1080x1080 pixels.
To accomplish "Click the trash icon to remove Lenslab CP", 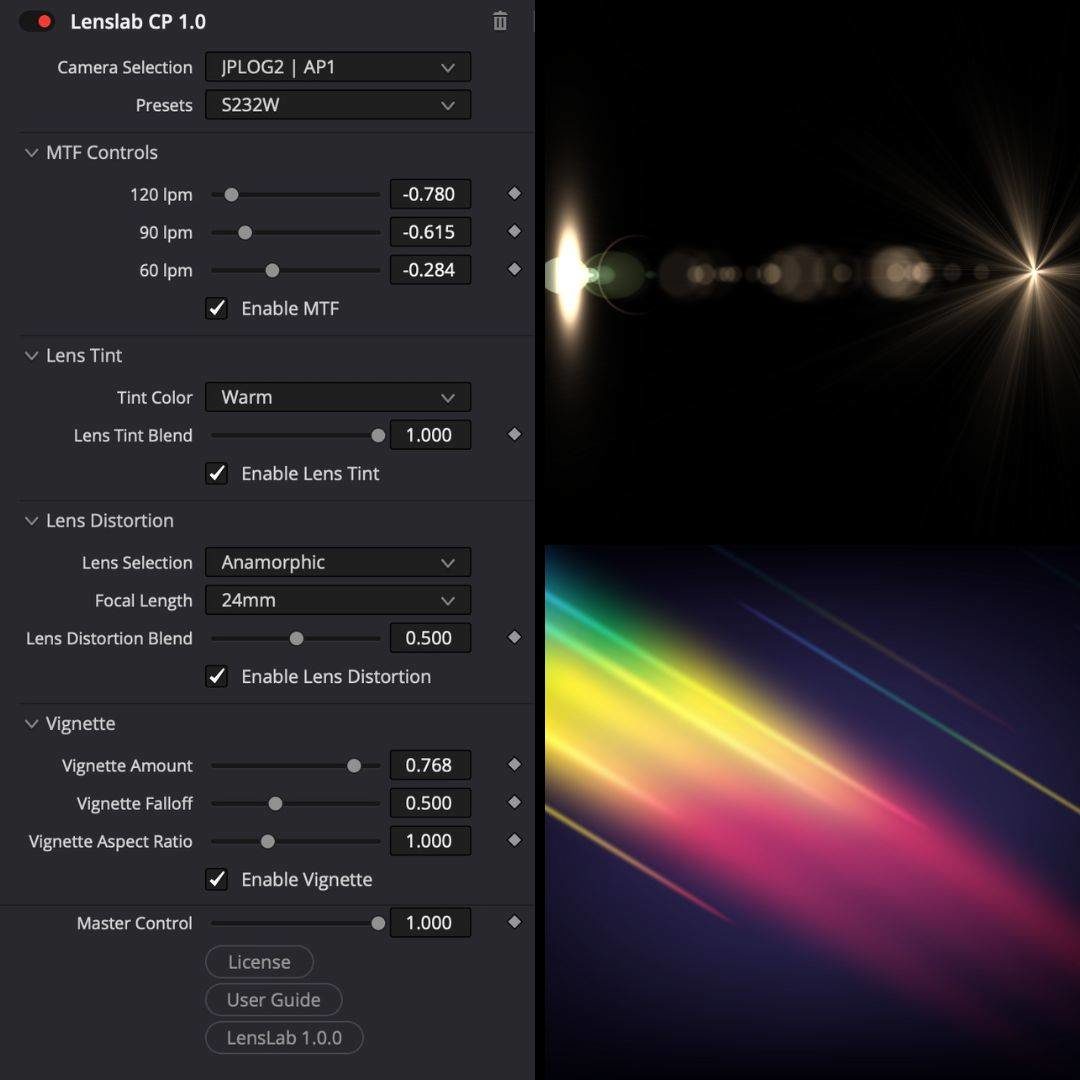I will click(500, 21).
